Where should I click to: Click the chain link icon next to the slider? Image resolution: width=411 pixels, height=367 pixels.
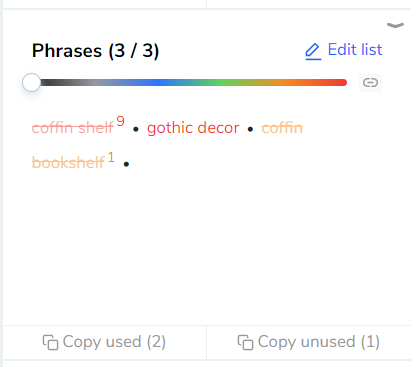(370, 82)
